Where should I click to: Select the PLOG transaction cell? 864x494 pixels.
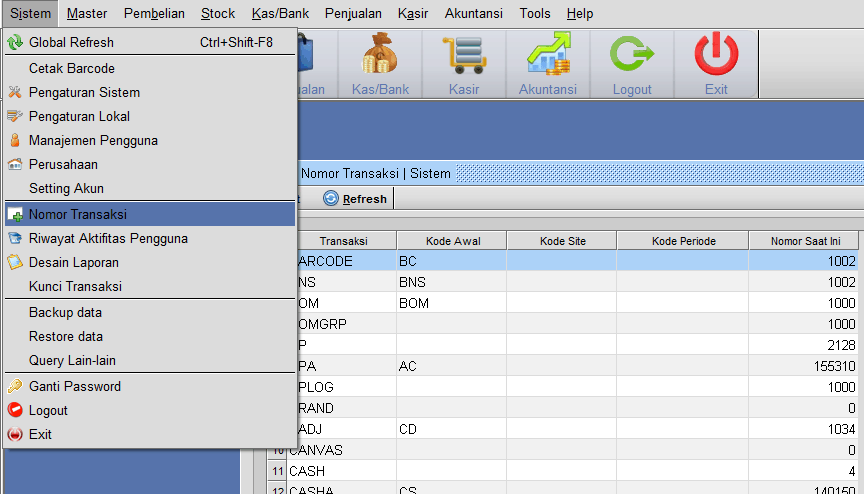coord(347,387)
